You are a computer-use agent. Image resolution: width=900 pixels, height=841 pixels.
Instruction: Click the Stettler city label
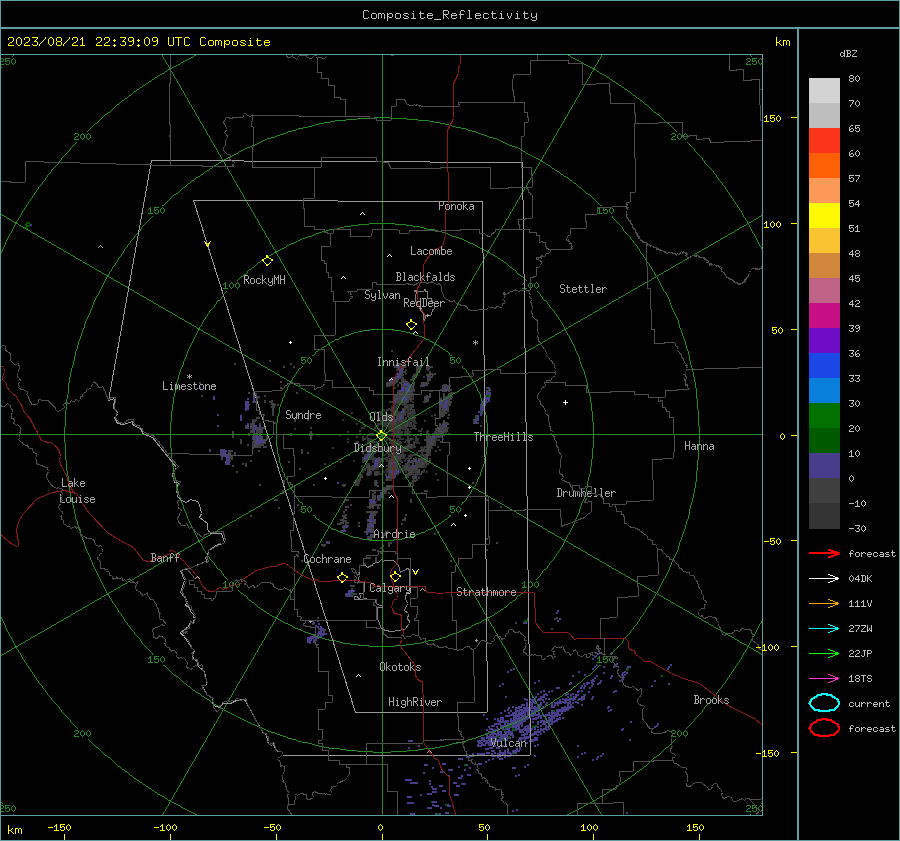point(583,289)
